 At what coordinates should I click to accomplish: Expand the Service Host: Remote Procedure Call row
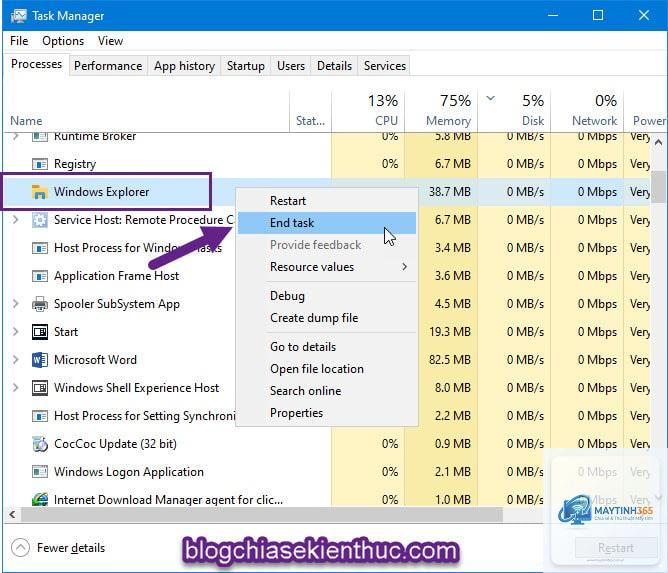point(16,220)
